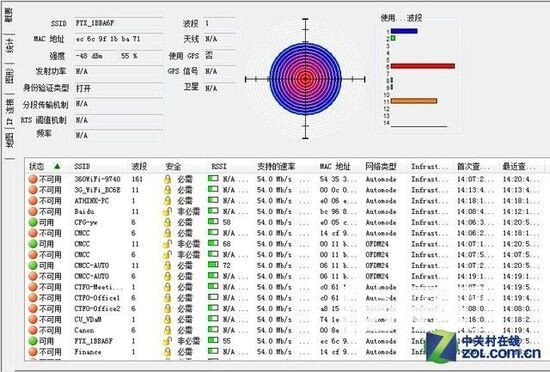550x372 pixels.
Task: Click the signal bar icon in the ATHINK-PC row
Action: 213,200
